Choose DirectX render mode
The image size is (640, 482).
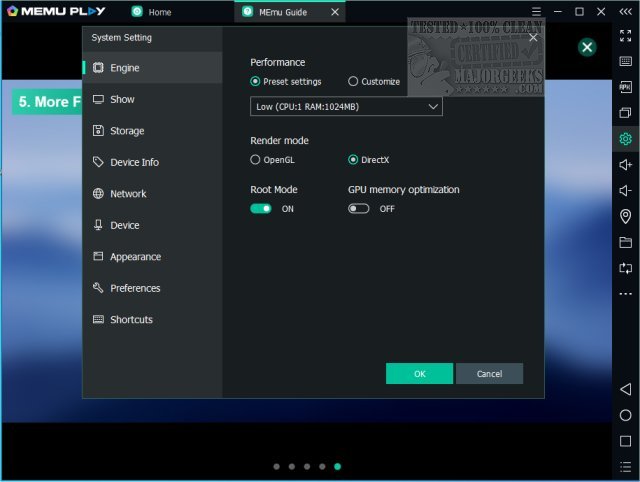click(x=353, y=160)
